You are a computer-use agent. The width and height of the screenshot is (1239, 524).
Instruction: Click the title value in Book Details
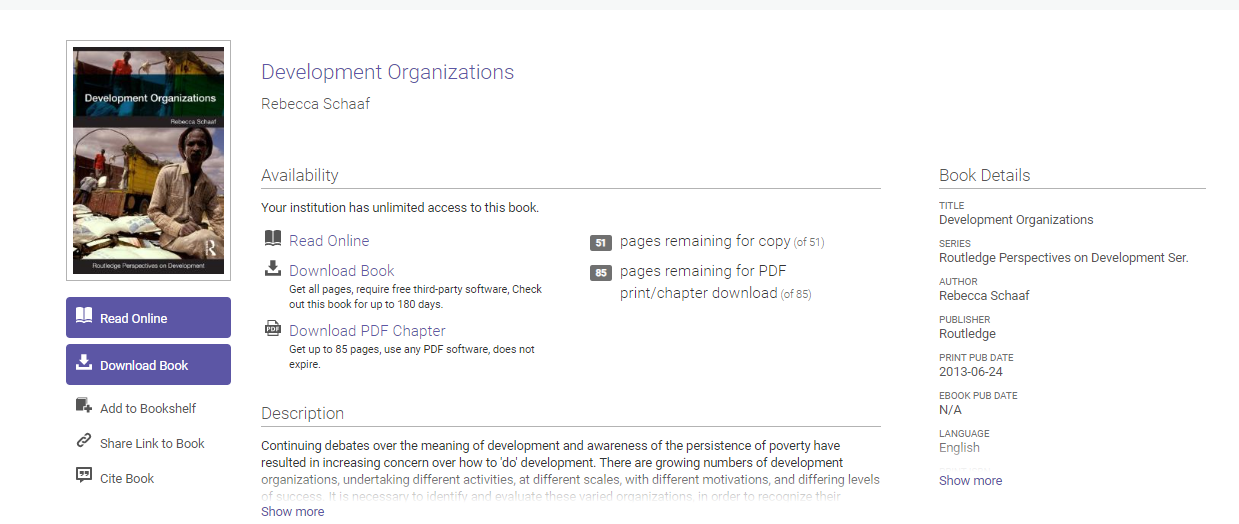[1016, 220]
